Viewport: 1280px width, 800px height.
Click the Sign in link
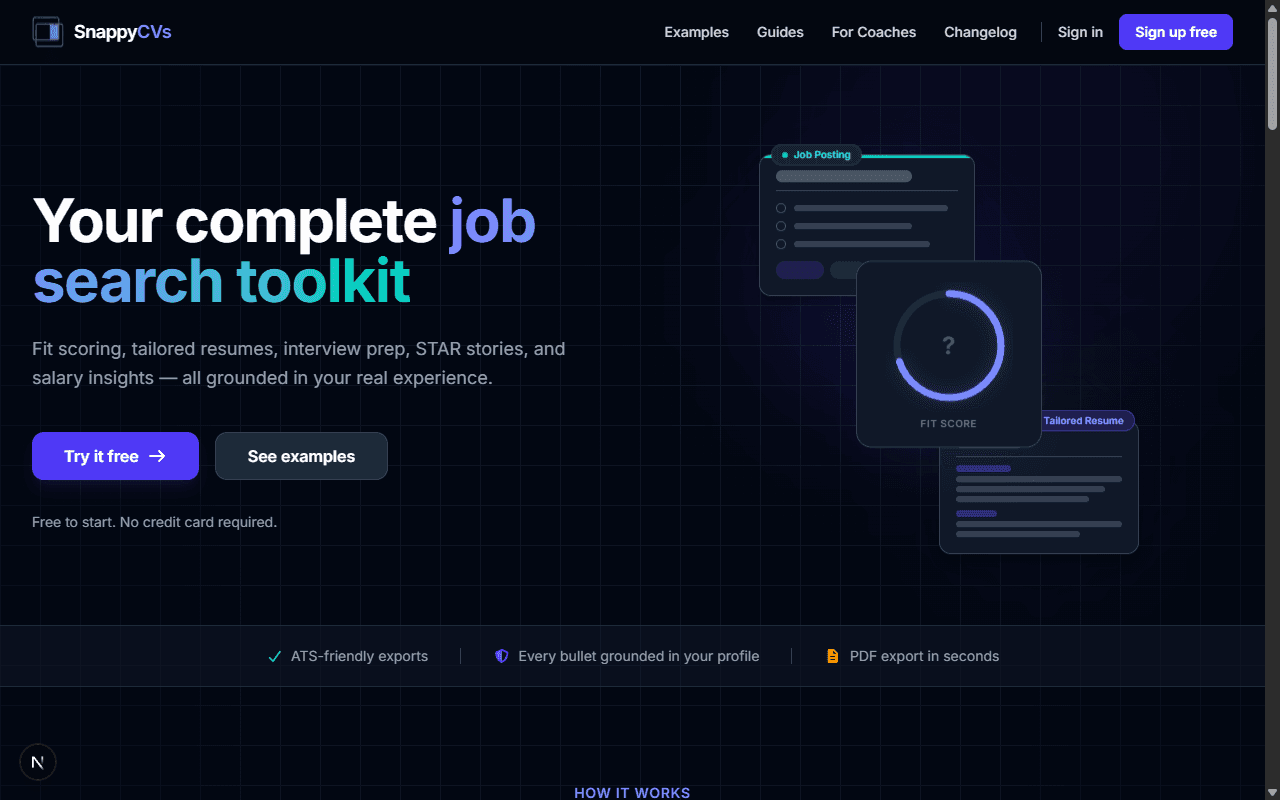tap(1080, 32)
